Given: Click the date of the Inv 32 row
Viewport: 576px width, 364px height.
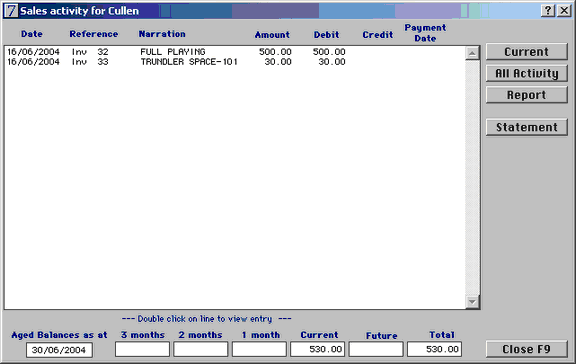Looking at the screenshot, I should click(x=33, y=52).
